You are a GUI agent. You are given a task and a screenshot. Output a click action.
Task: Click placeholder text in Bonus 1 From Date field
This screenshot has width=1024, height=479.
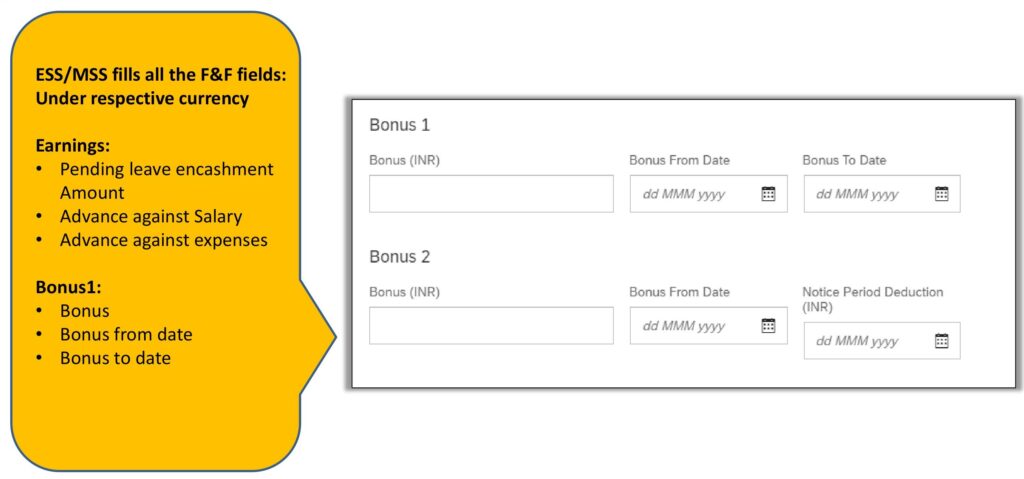coord(684,195)
